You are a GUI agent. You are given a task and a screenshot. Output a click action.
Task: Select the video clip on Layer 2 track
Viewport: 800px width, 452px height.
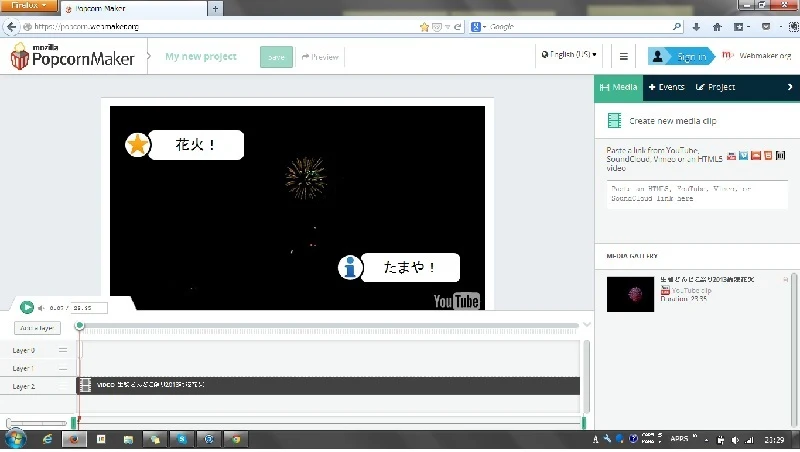(328, 386)
